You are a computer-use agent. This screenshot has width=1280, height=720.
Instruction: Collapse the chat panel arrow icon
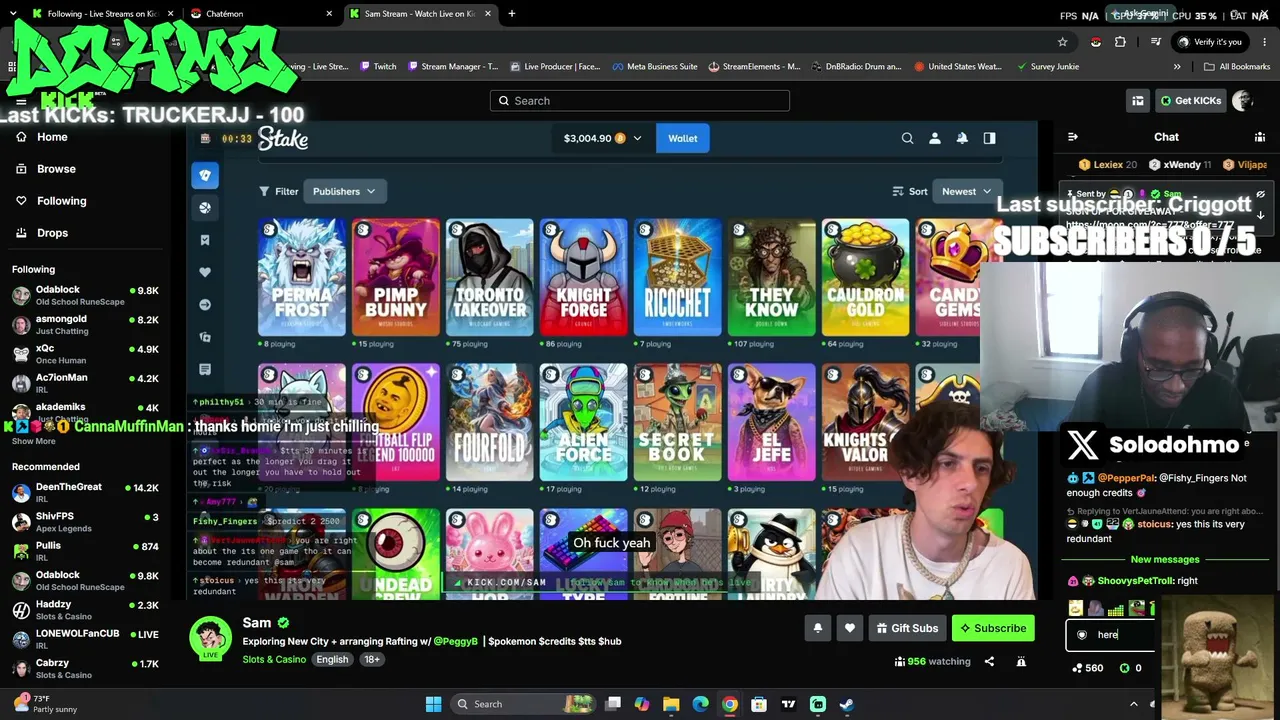(1073, 137)
